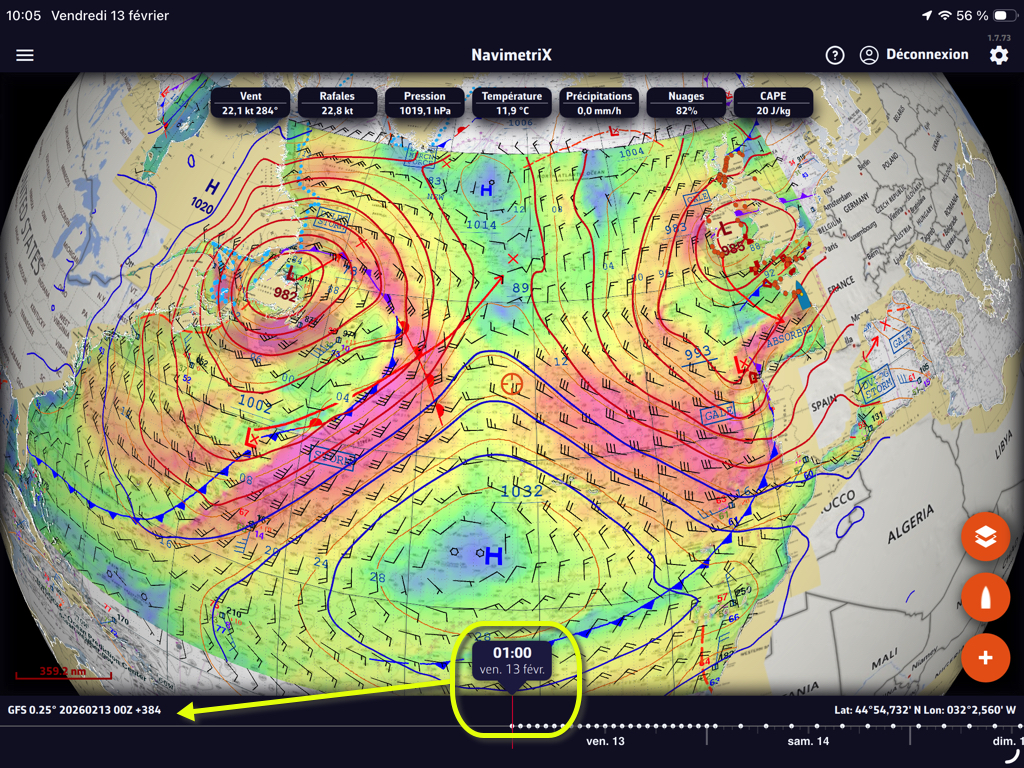Image resolution: width=1024 pixels, height=768 pixels.
Task: Select the Nuages cloud cover chip
Action: [x=686, y=103]
